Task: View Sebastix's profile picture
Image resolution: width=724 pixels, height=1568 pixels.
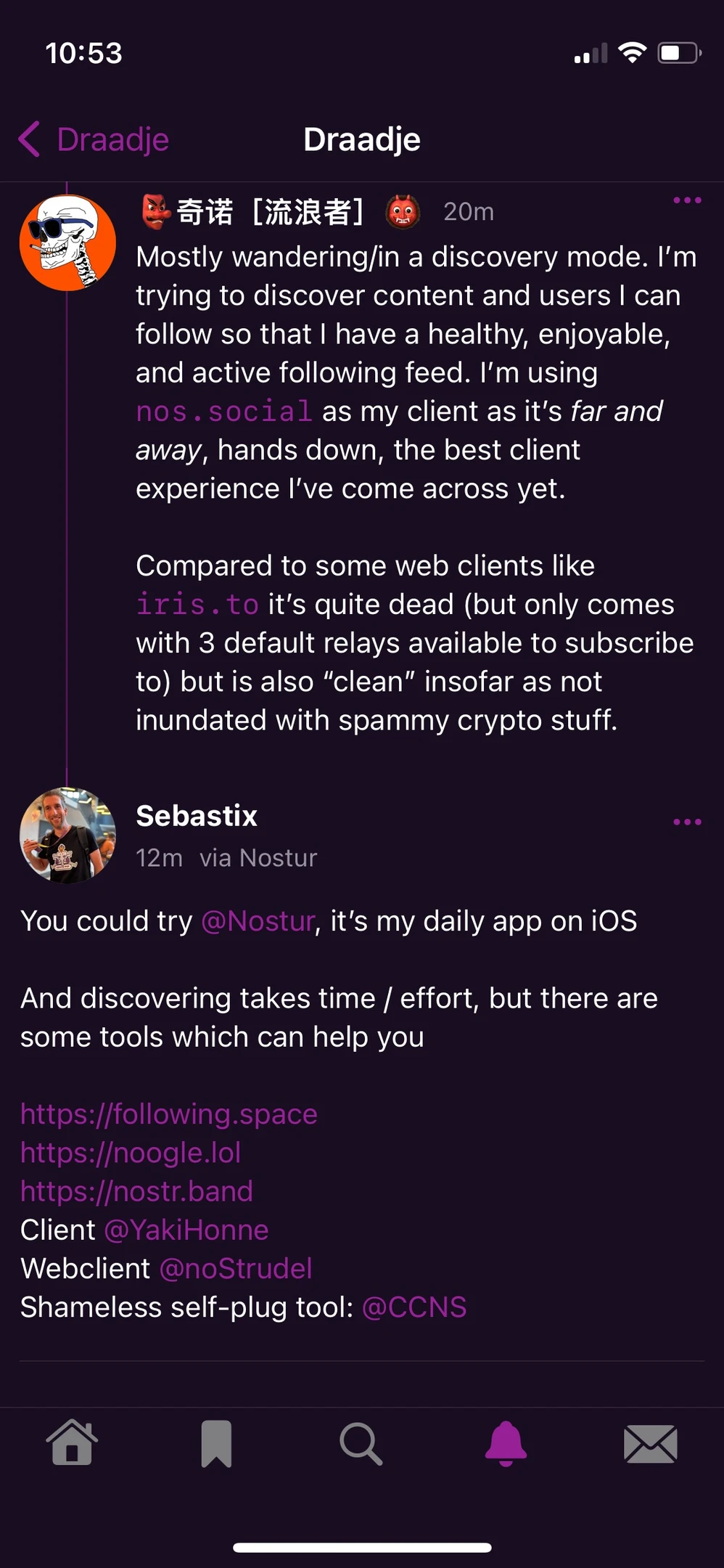Action: tap(67, 835)
